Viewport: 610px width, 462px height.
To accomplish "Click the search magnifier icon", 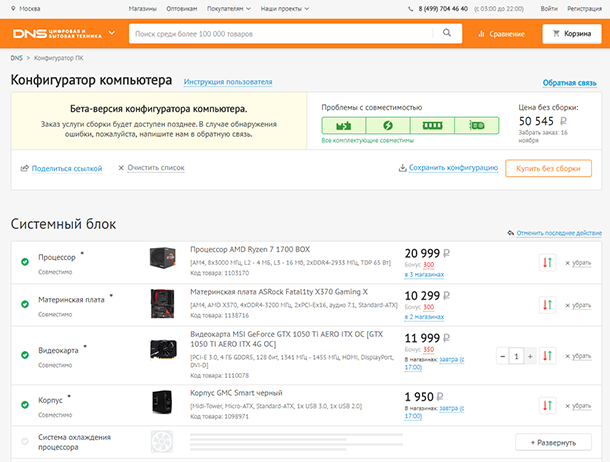I will tap(447, 33).
